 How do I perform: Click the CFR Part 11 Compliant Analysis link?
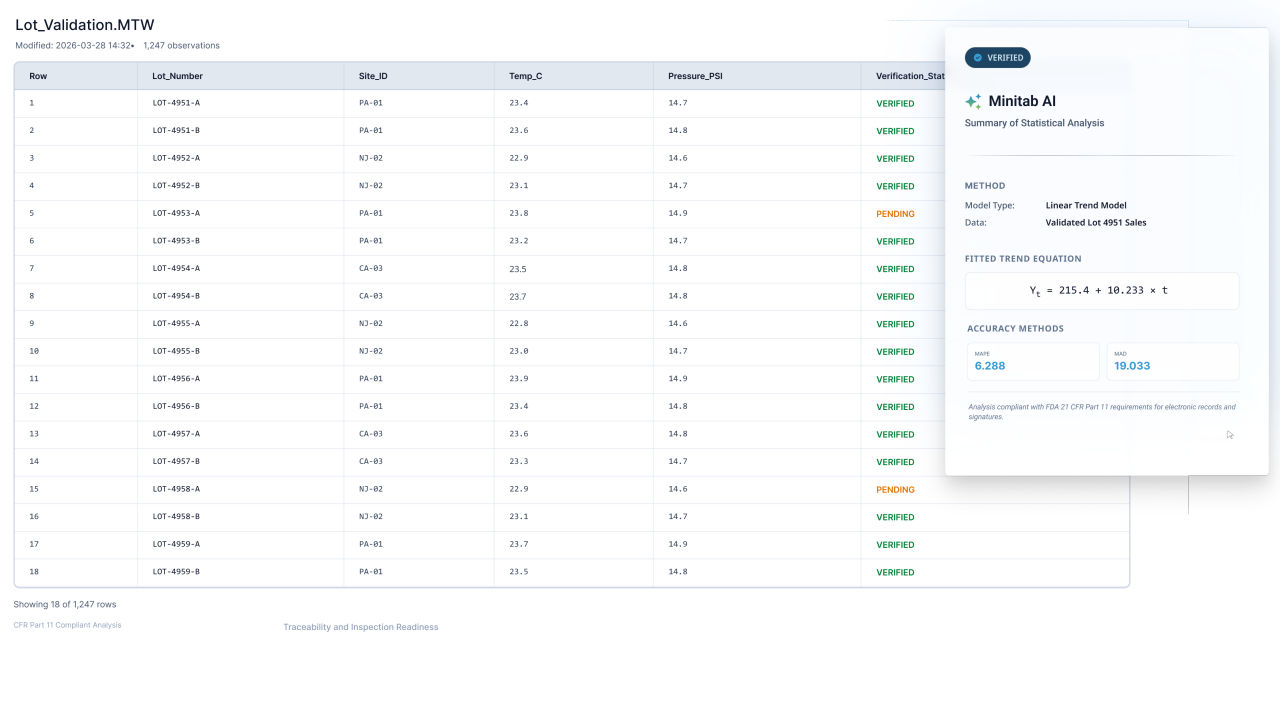coord(66,624)
